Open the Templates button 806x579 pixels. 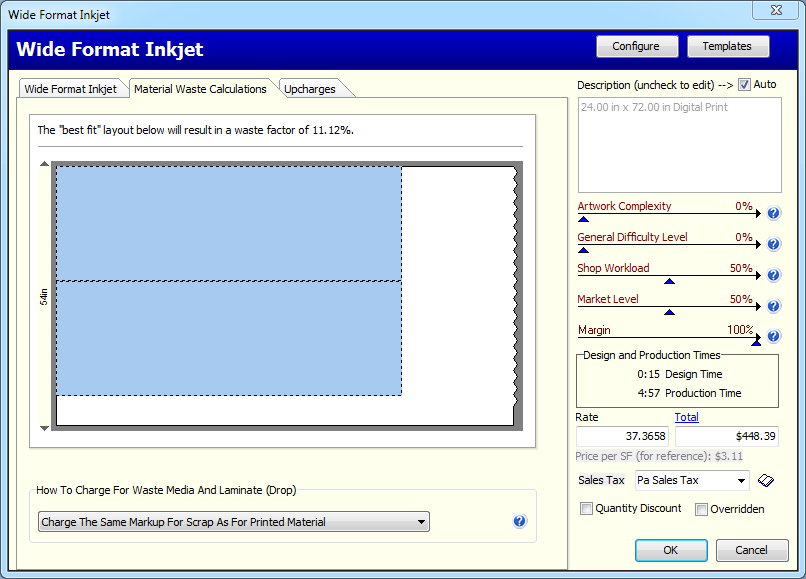pos(727,46)
